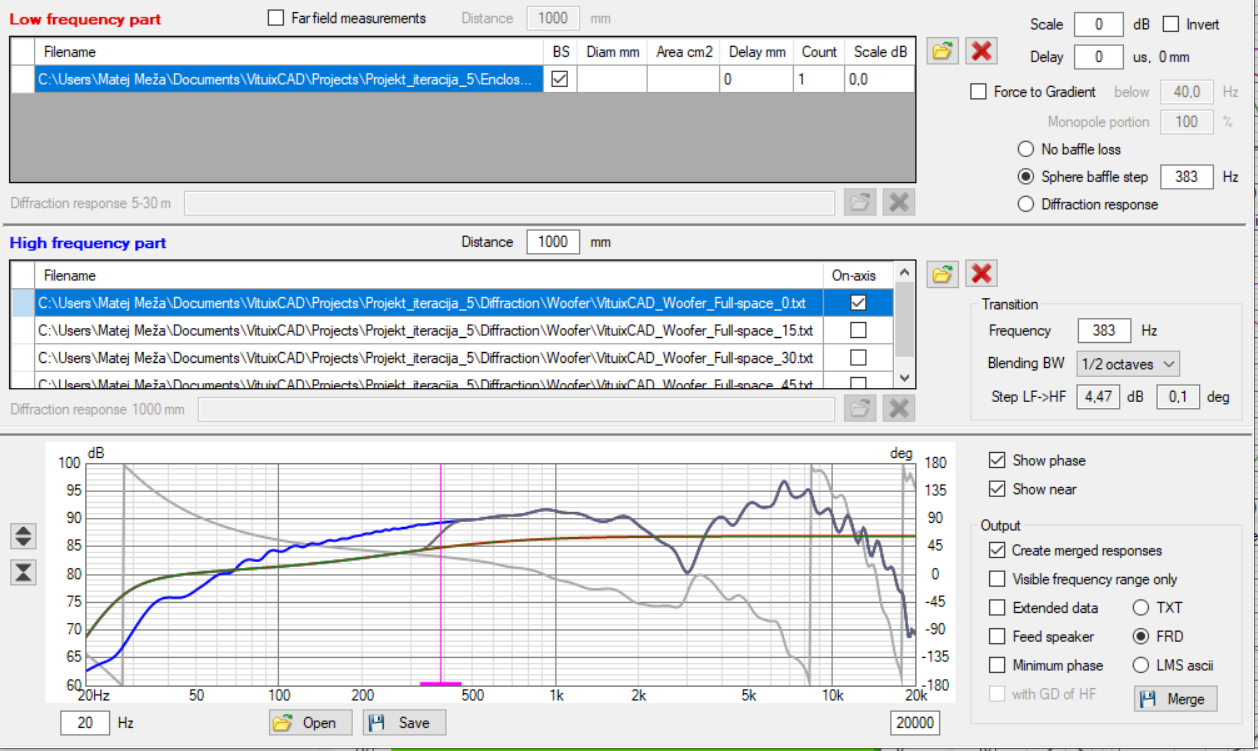Remove high frequency files red X
Screen dimensions: 1258x751
[x=982, y=274]
